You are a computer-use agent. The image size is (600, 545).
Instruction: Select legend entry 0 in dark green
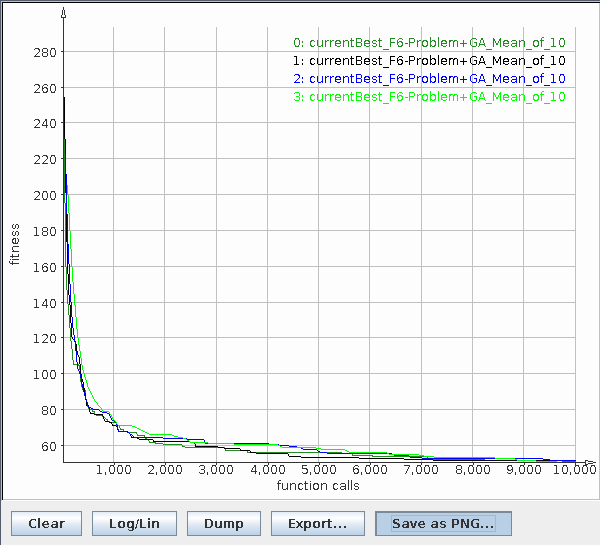(x=429, y=43)
